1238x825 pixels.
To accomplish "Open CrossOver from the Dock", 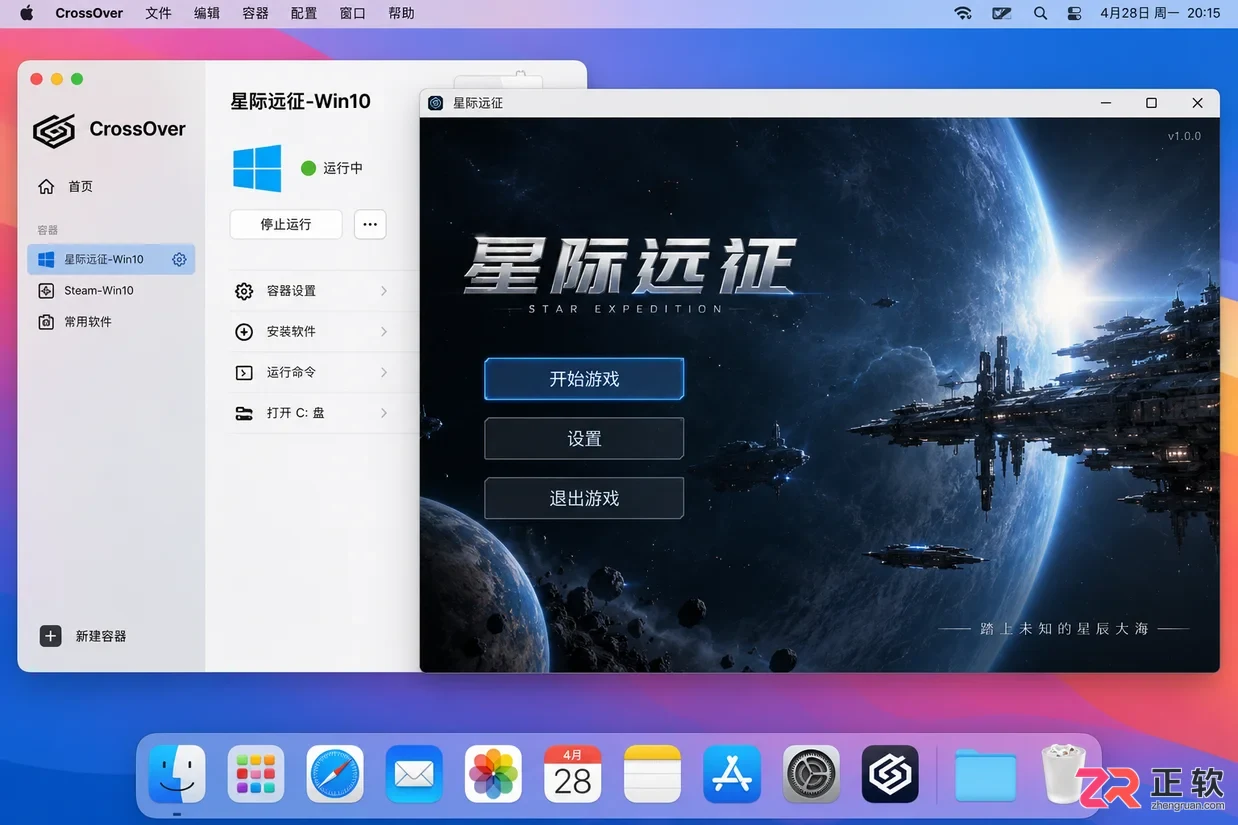I will (890, 774).
